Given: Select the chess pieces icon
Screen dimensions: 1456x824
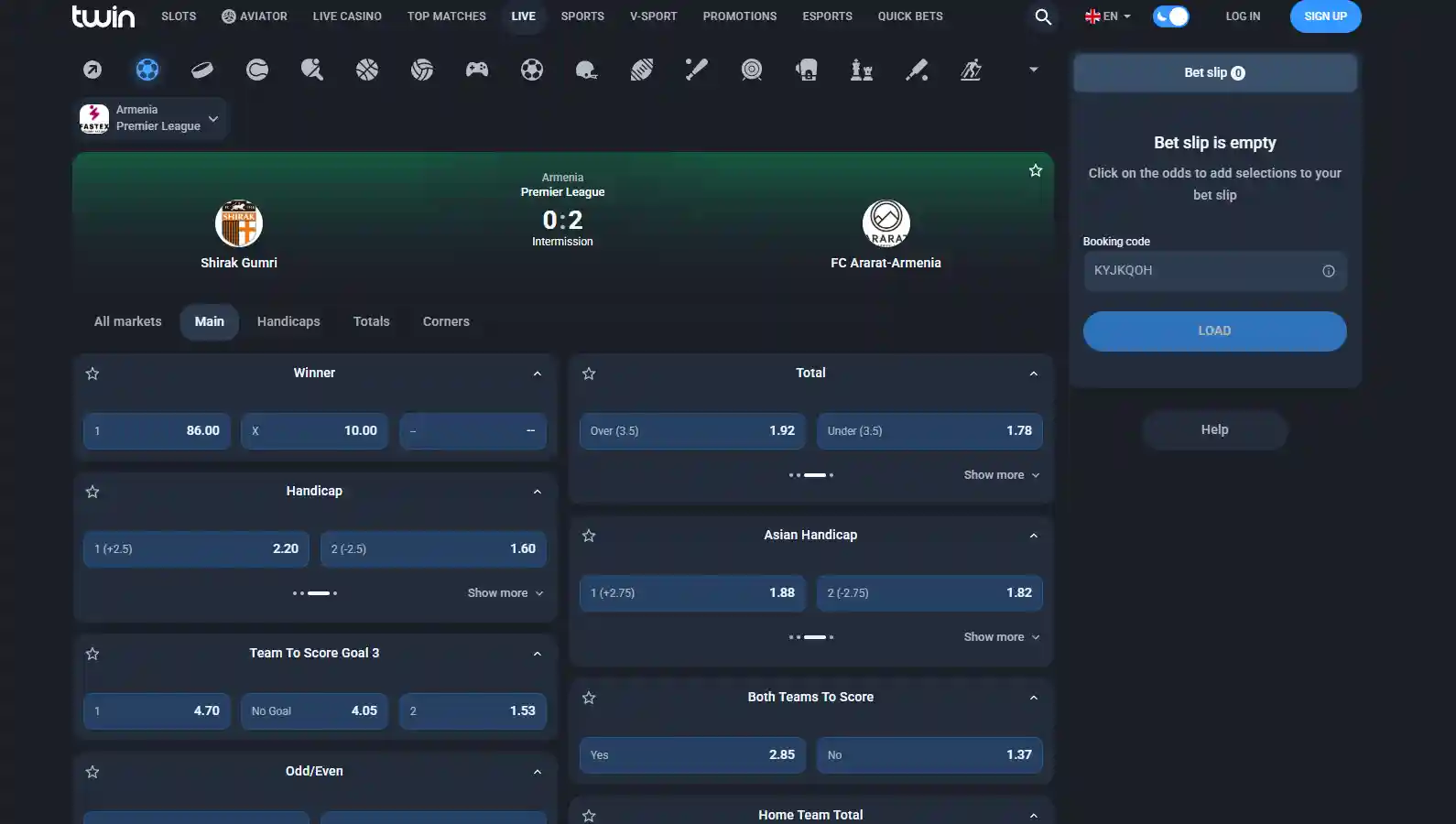Looking at the screenshot, I should point(862,70).
